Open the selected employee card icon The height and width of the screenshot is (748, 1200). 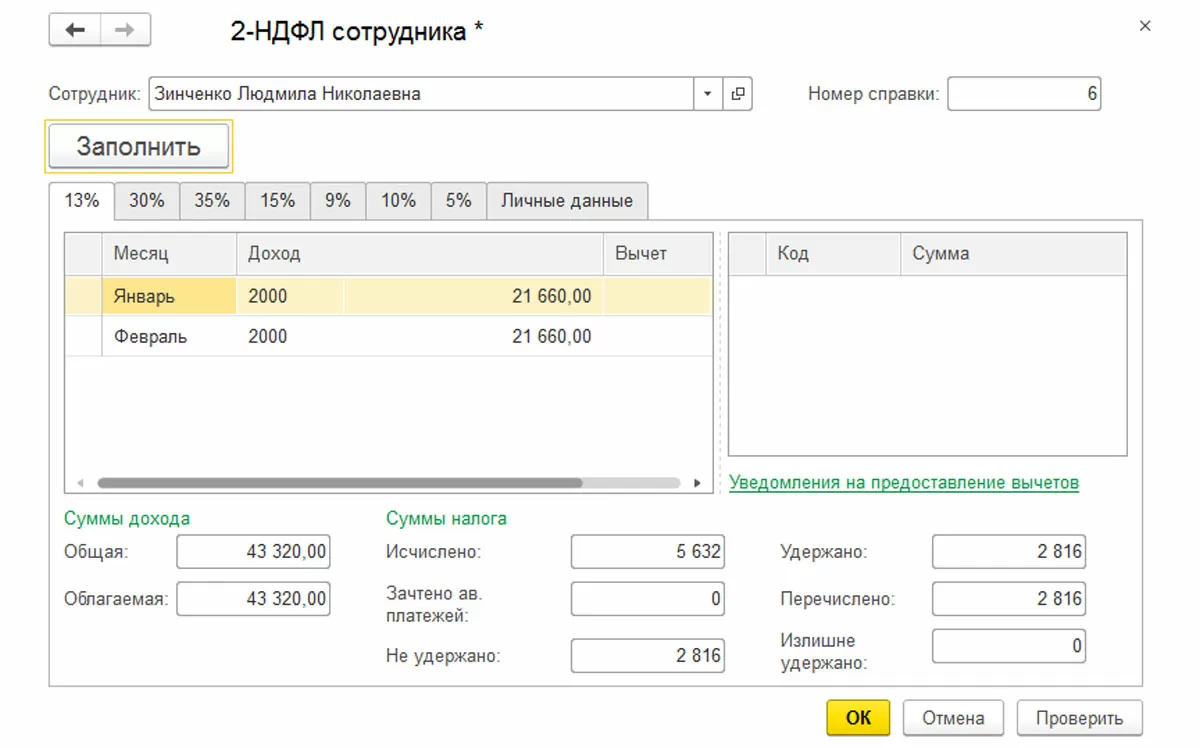(738, 94)
